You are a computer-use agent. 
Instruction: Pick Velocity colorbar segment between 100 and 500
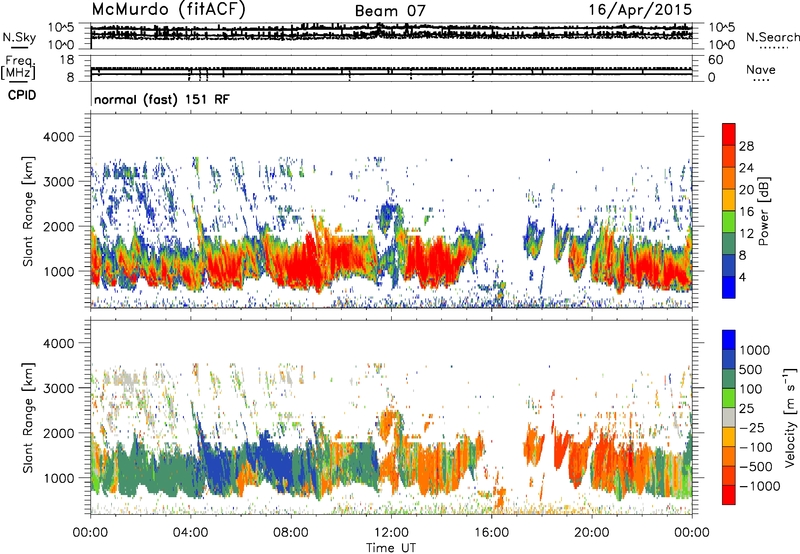[x=729, y=379]
